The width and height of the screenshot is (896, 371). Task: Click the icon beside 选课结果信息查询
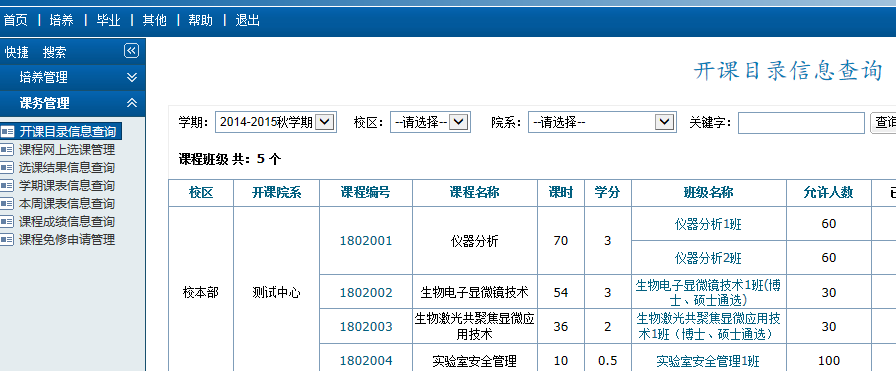[x=7, y=167]
